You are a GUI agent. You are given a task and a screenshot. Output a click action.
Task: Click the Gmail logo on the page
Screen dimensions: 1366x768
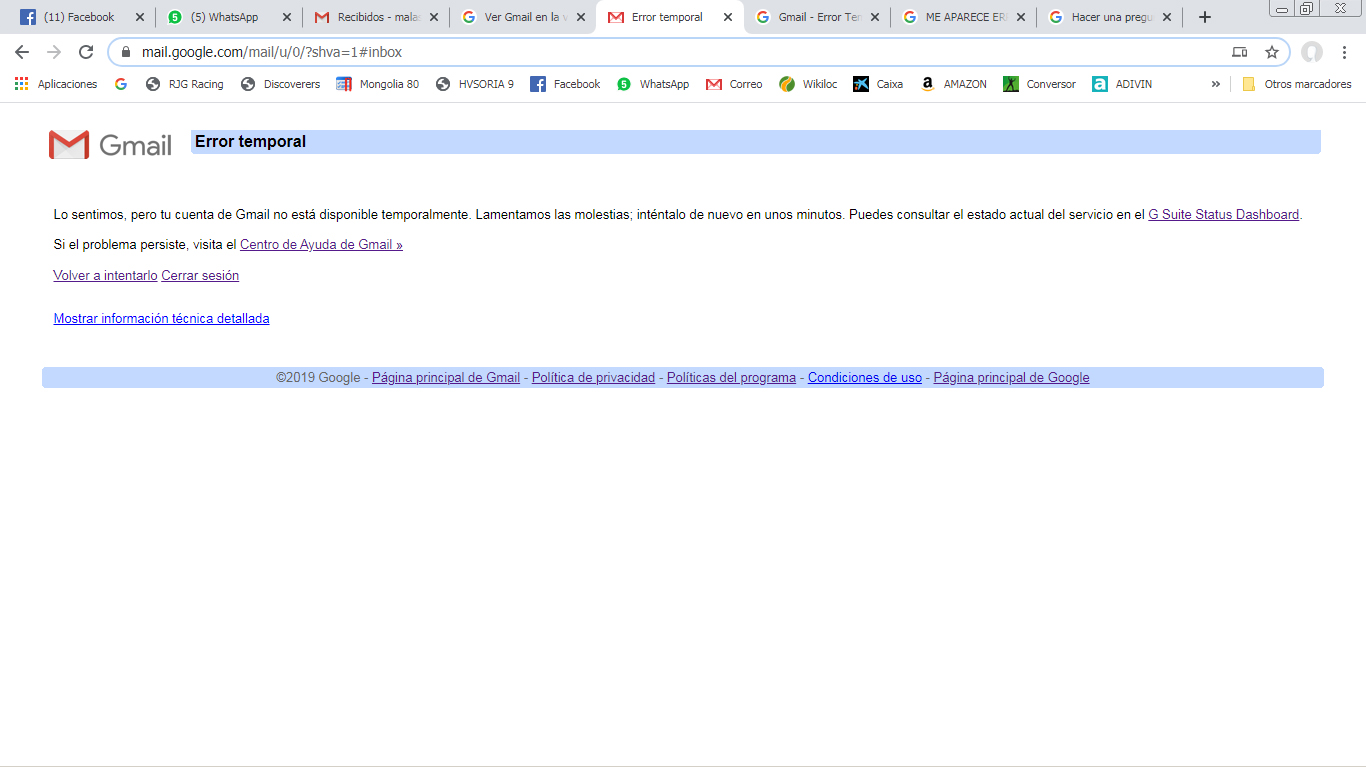(x=110, y=145)
